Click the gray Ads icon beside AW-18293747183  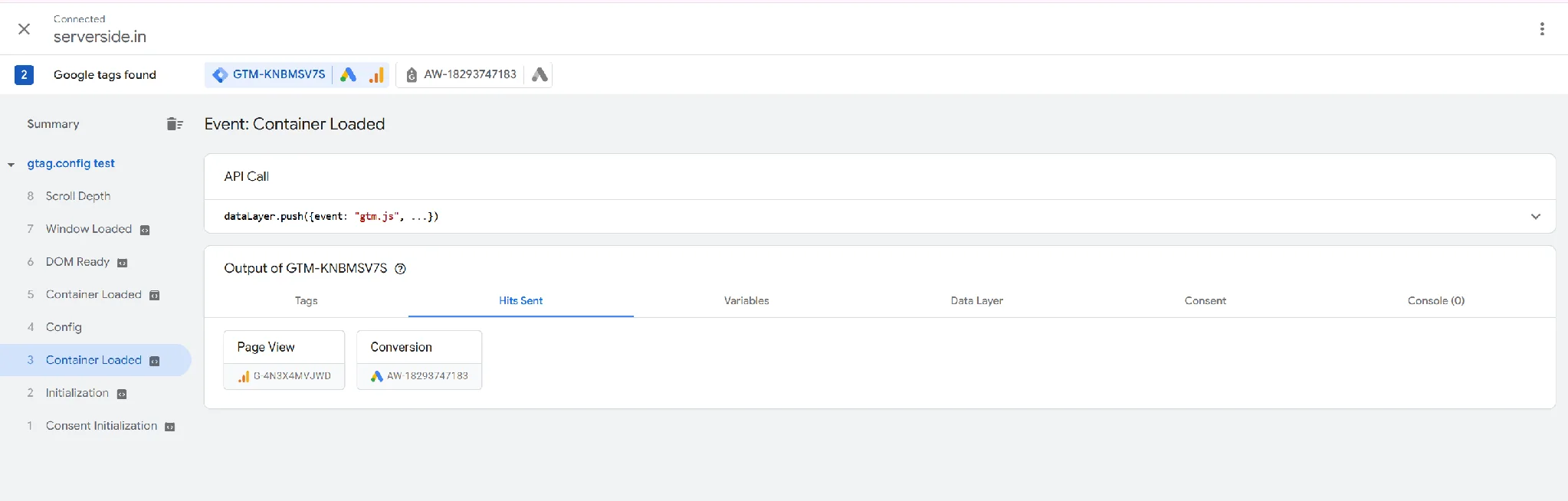tap(540, 74)
